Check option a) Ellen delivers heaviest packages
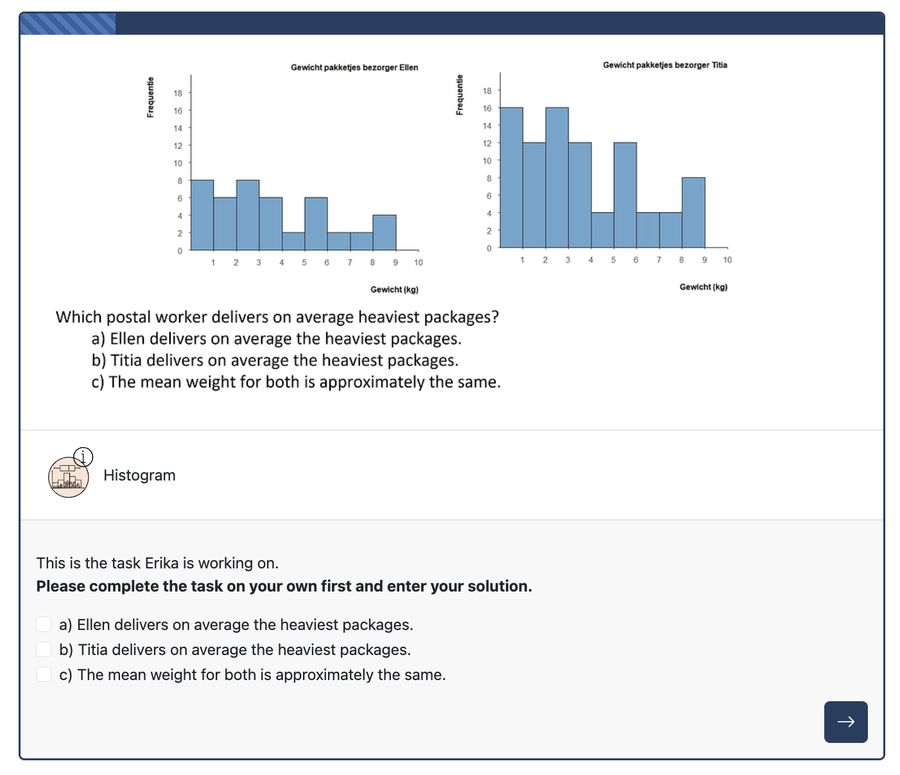Screen dimensions: 900x775 point(44,624)
